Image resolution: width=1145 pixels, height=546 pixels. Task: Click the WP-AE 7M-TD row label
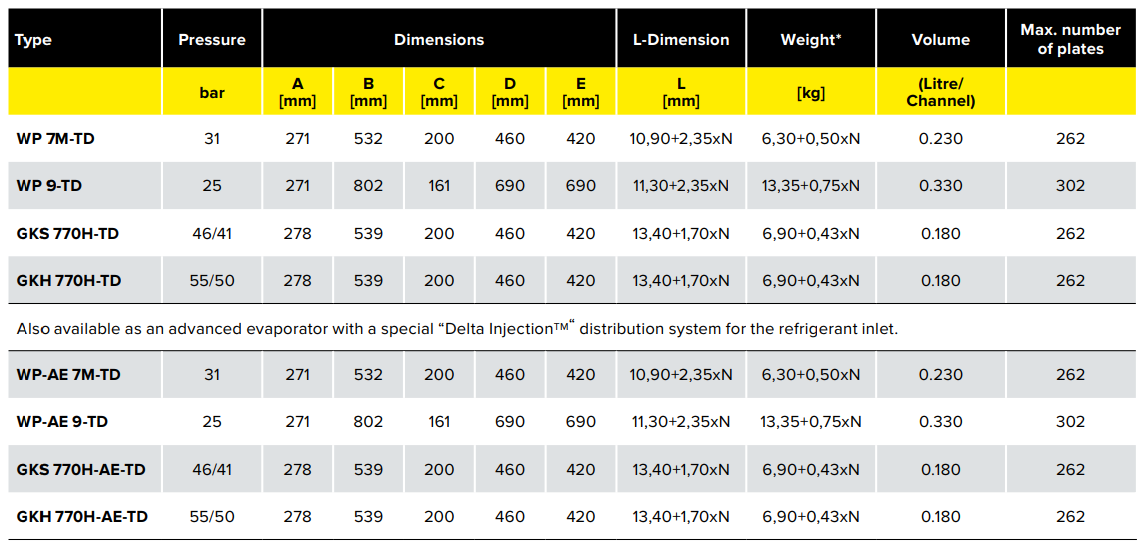[69, 374]
